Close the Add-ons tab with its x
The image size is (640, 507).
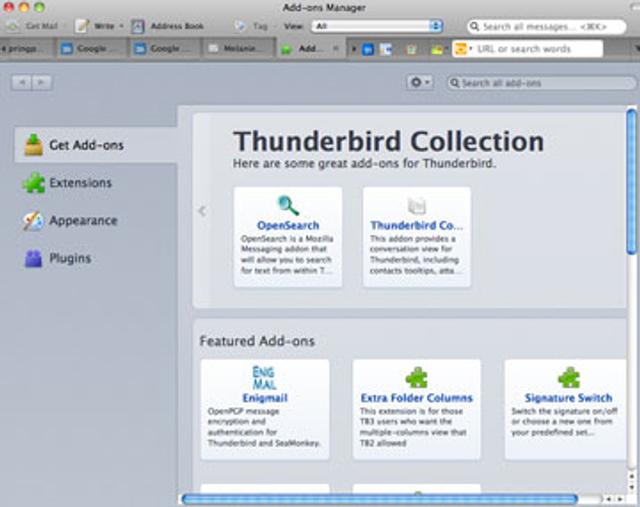(336, 49)
